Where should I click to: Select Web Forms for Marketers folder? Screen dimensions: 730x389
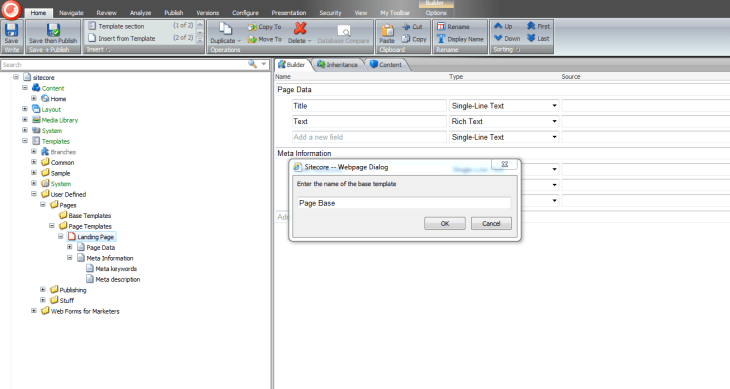80,311
